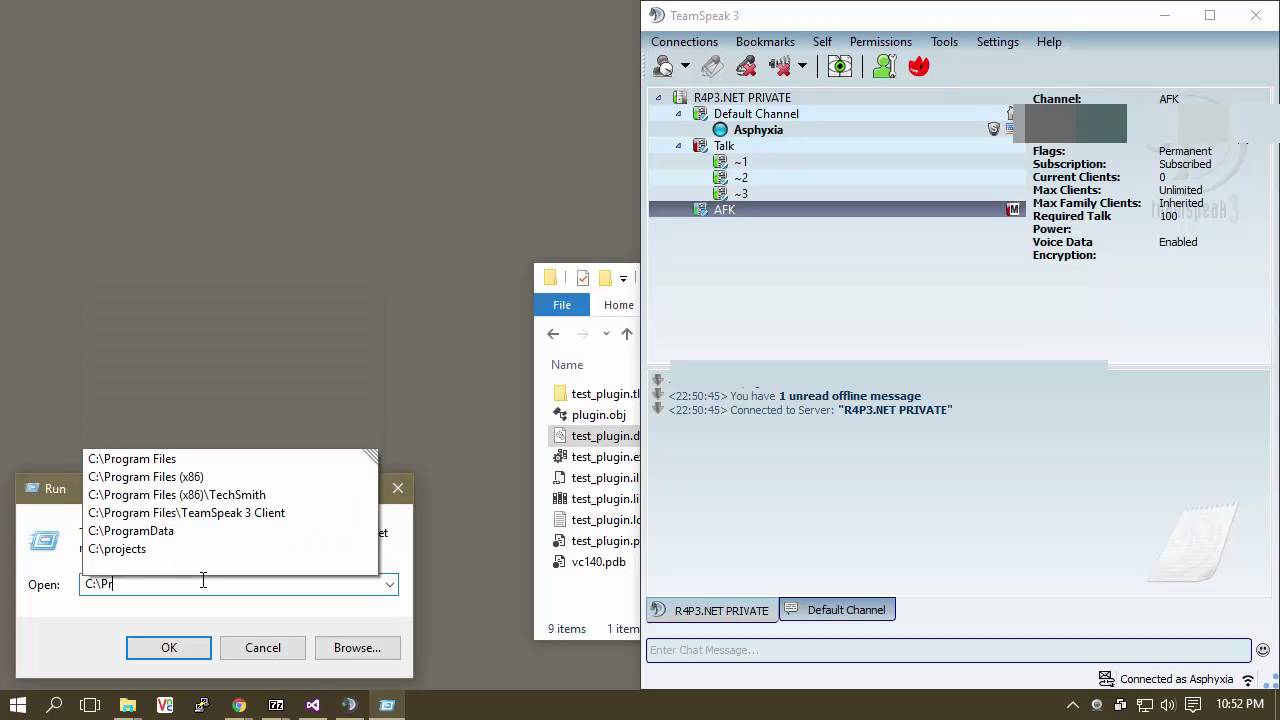
Task: Focus the Enter Chat Message field
Action: [948, 651]
